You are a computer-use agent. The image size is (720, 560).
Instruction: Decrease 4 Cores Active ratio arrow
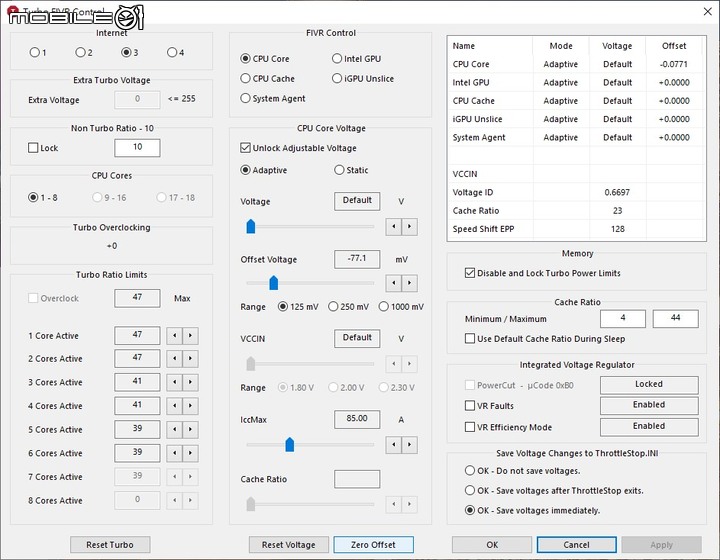(174, 406)
